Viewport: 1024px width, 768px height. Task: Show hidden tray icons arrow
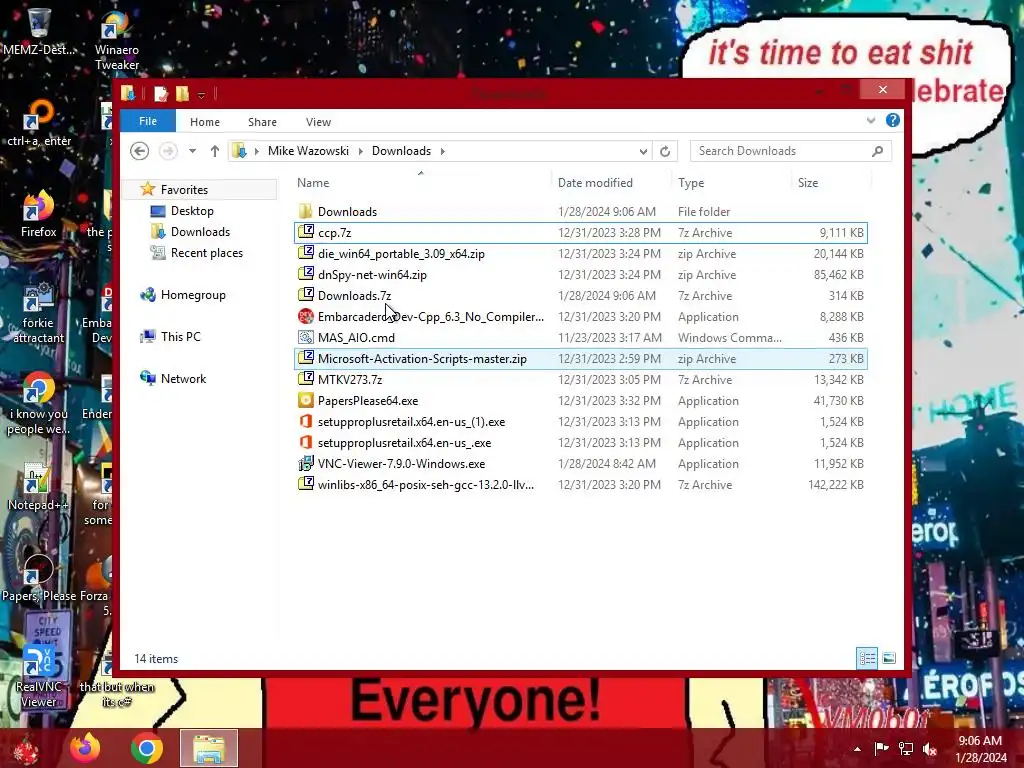(857, 749)
